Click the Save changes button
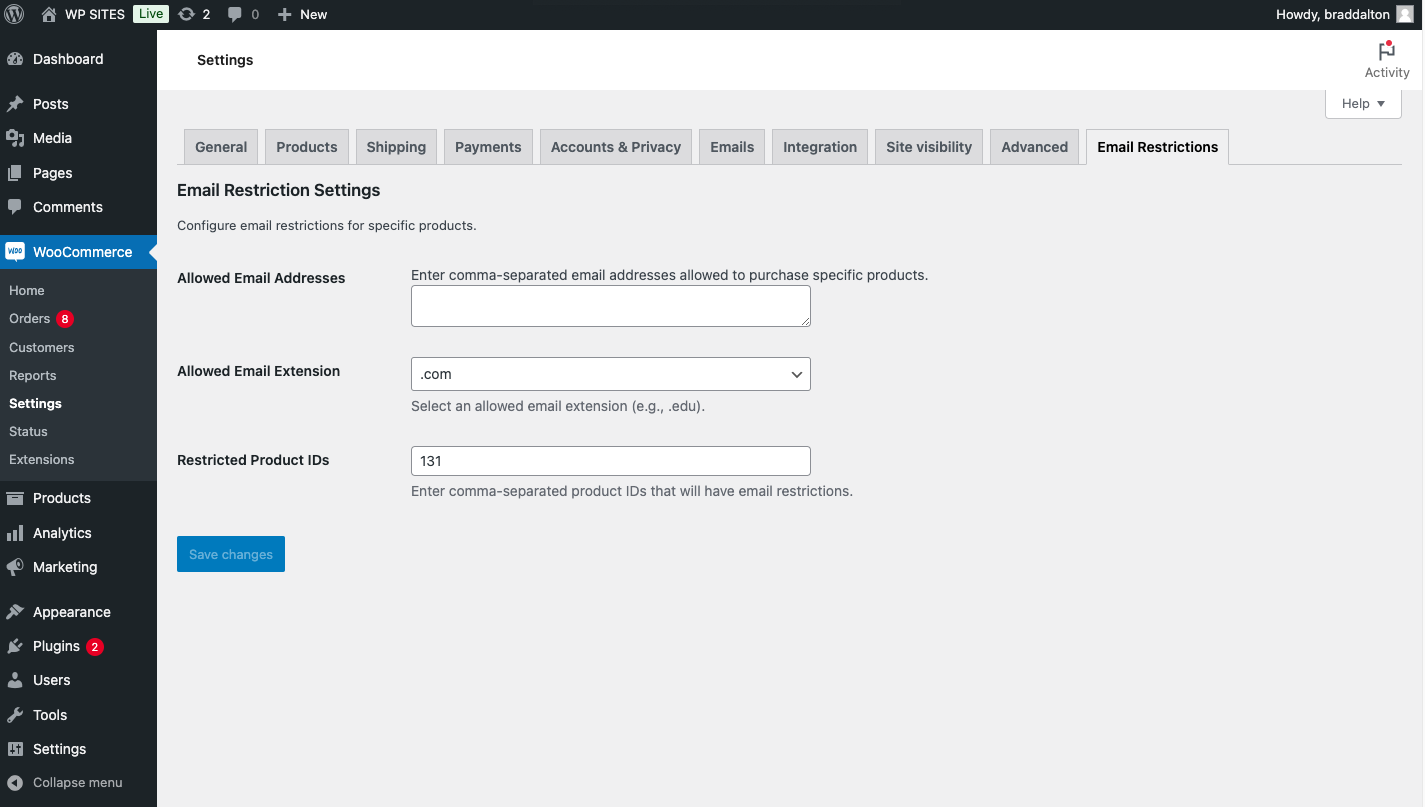Viewport: 1425px width, 807px height. pos(231,554)
